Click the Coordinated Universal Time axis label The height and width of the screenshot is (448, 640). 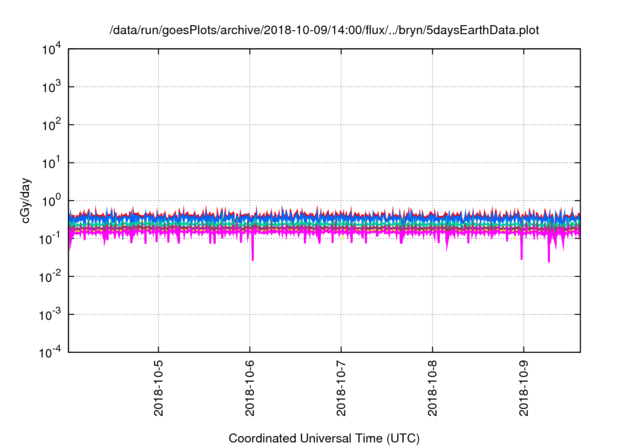324,438
